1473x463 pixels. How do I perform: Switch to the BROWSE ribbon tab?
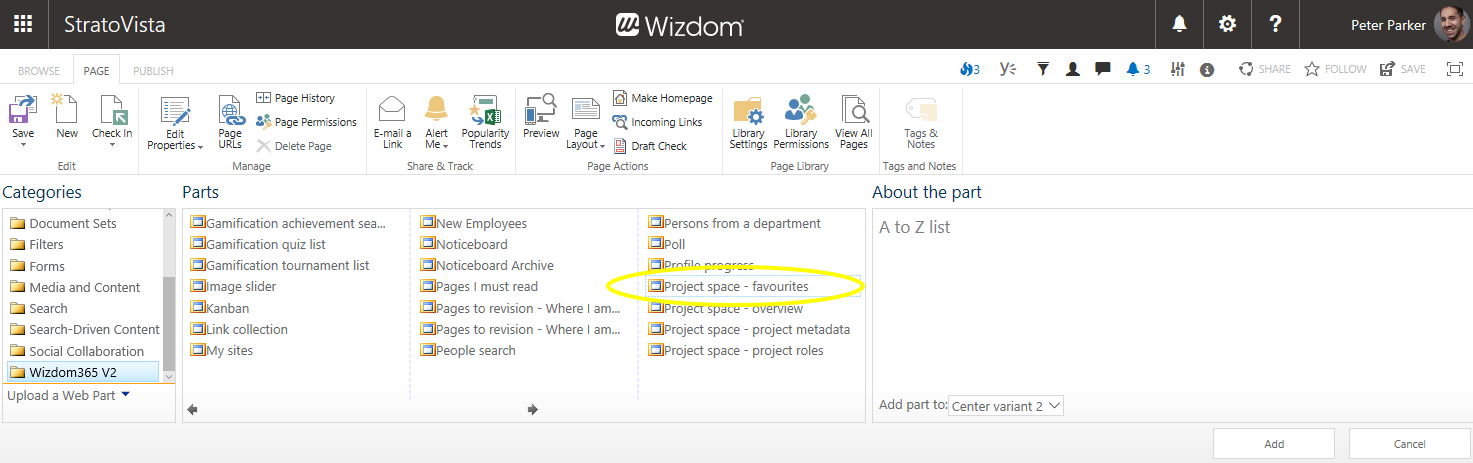pyautogui.click(x=39, y=71)
